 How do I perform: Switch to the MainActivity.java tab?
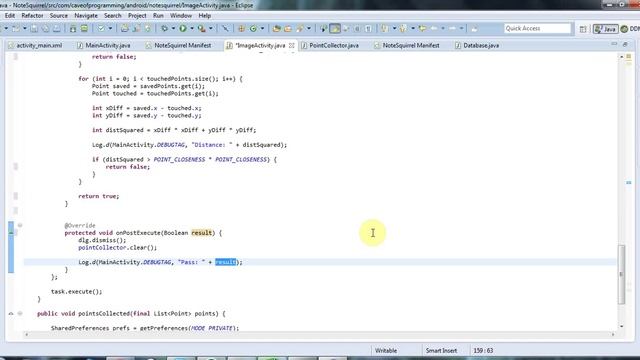coord(104,45)
